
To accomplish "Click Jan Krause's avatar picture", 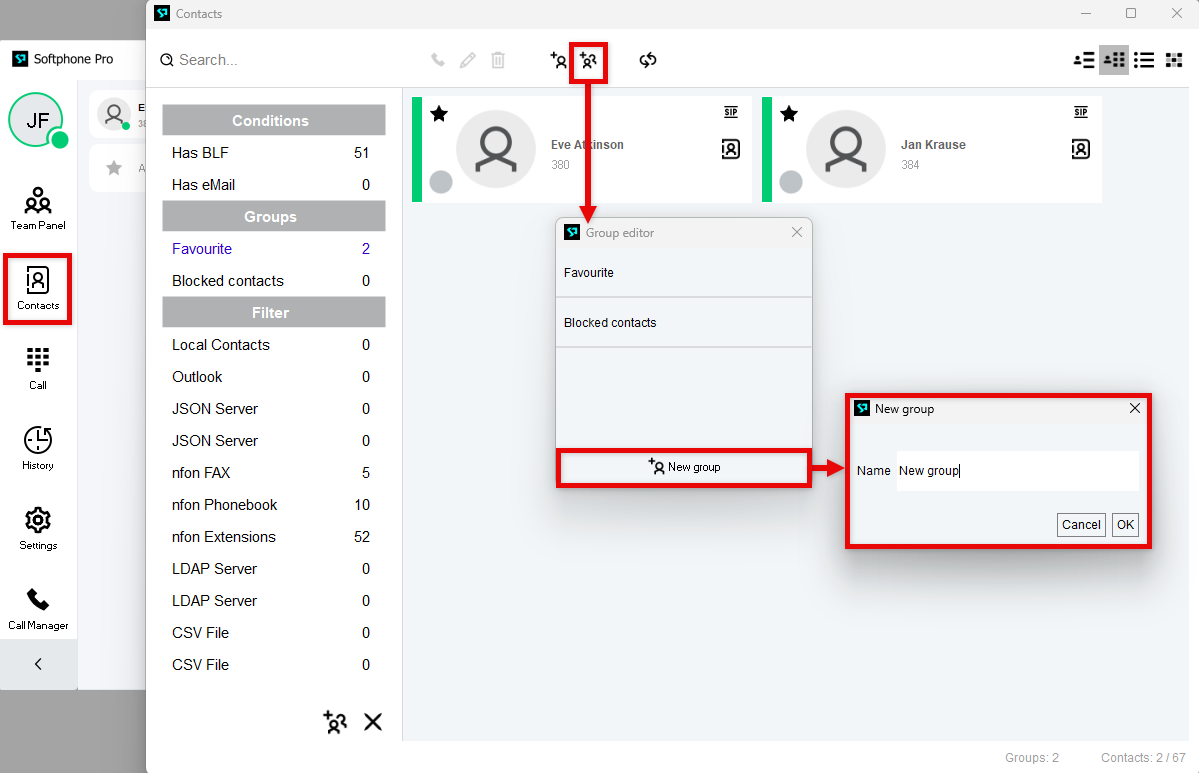I will pyautogui.click(x=846, y=148).
